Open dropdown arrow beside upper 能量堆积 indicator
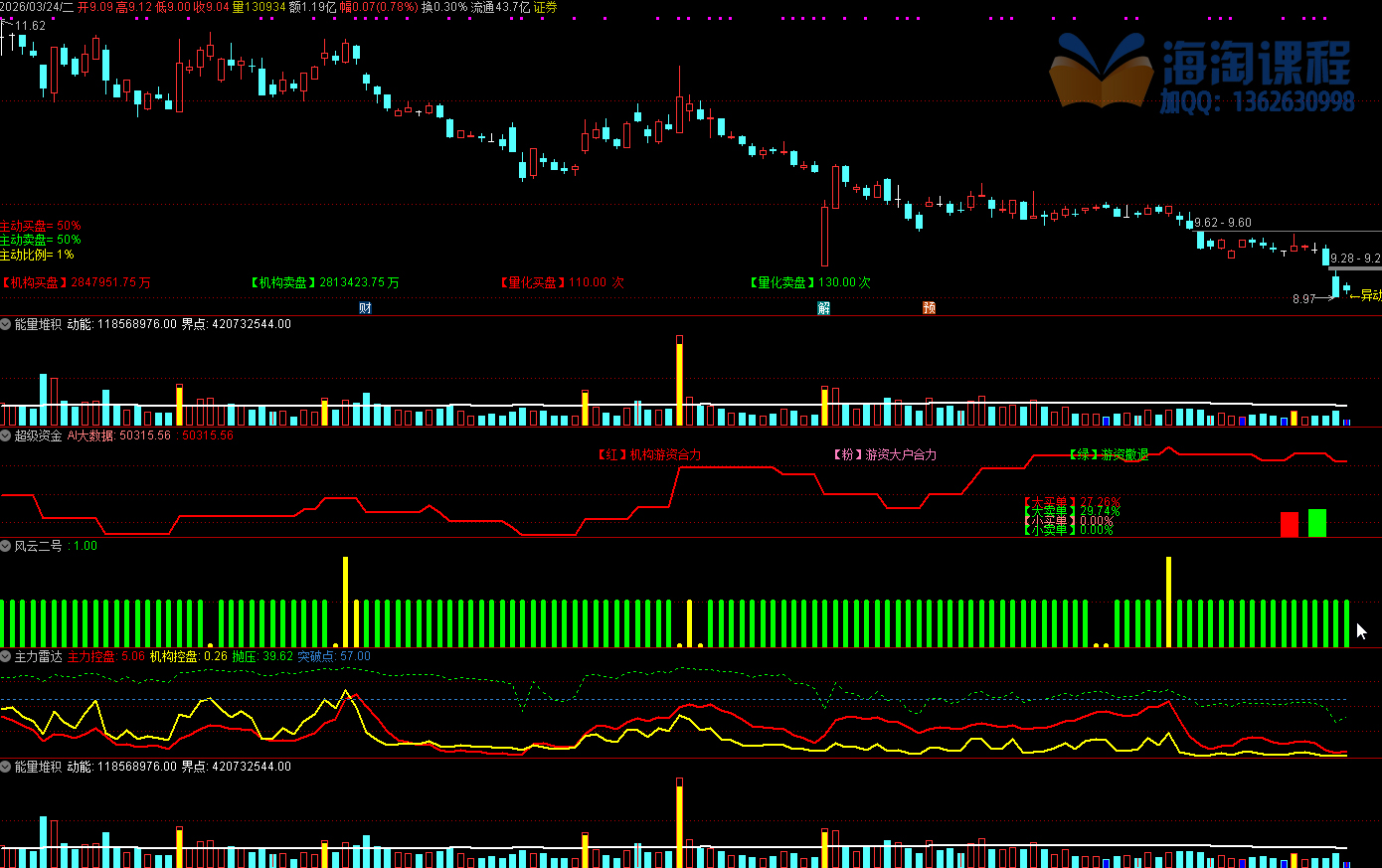Screen dimensions: 1382x868 click(6, 324)
